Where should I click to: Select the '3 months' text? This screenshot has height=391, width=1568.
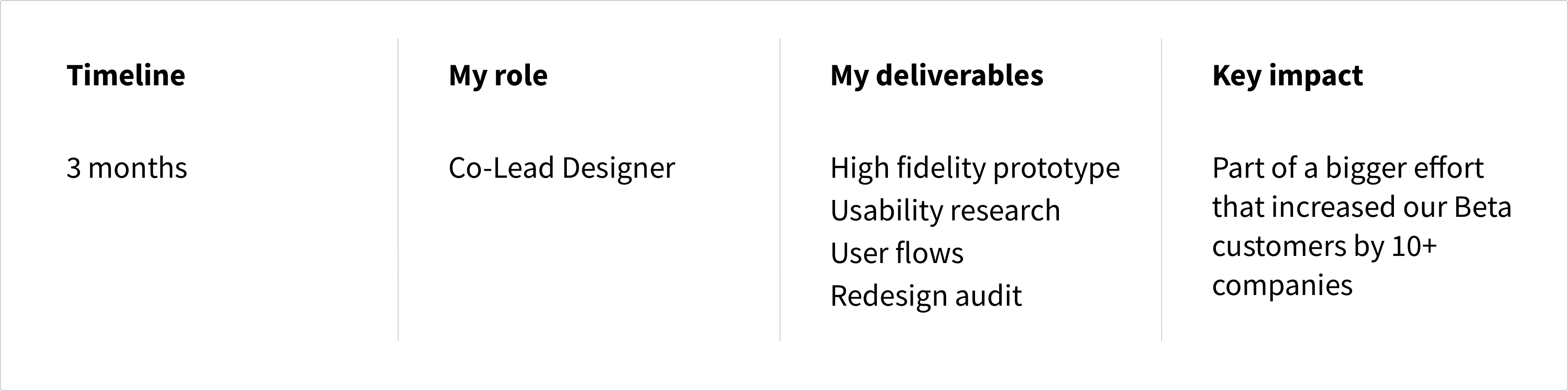pos(127,168)
